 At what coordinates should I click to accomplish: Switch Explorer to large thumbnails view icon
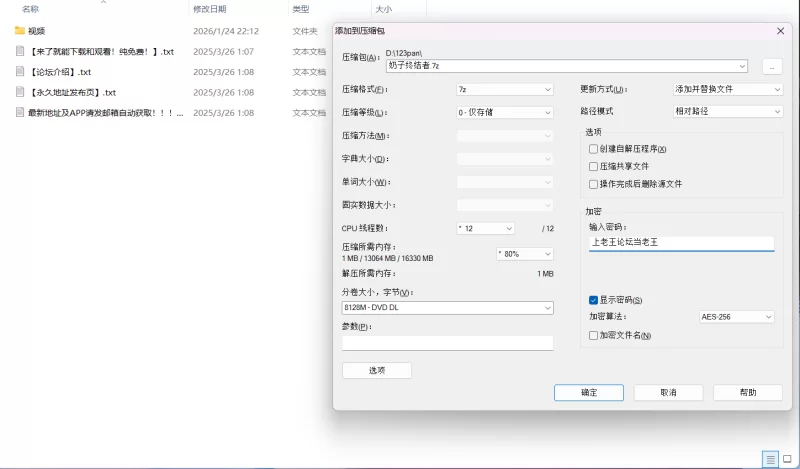[x=787, y=459]
